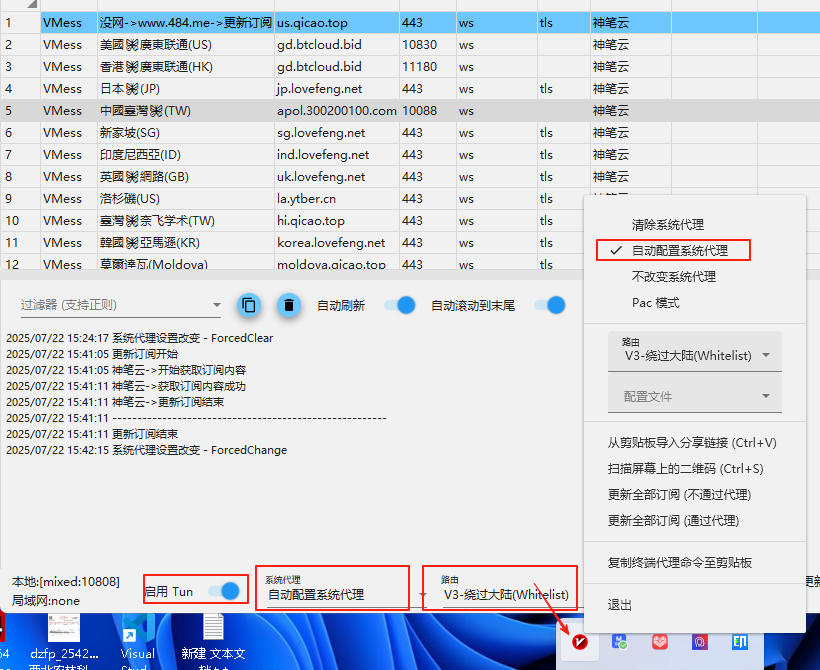This screenshot has height=670, width=820.
Task: Open the 路由 dropdown in tray menu
Action: (694, 351)
